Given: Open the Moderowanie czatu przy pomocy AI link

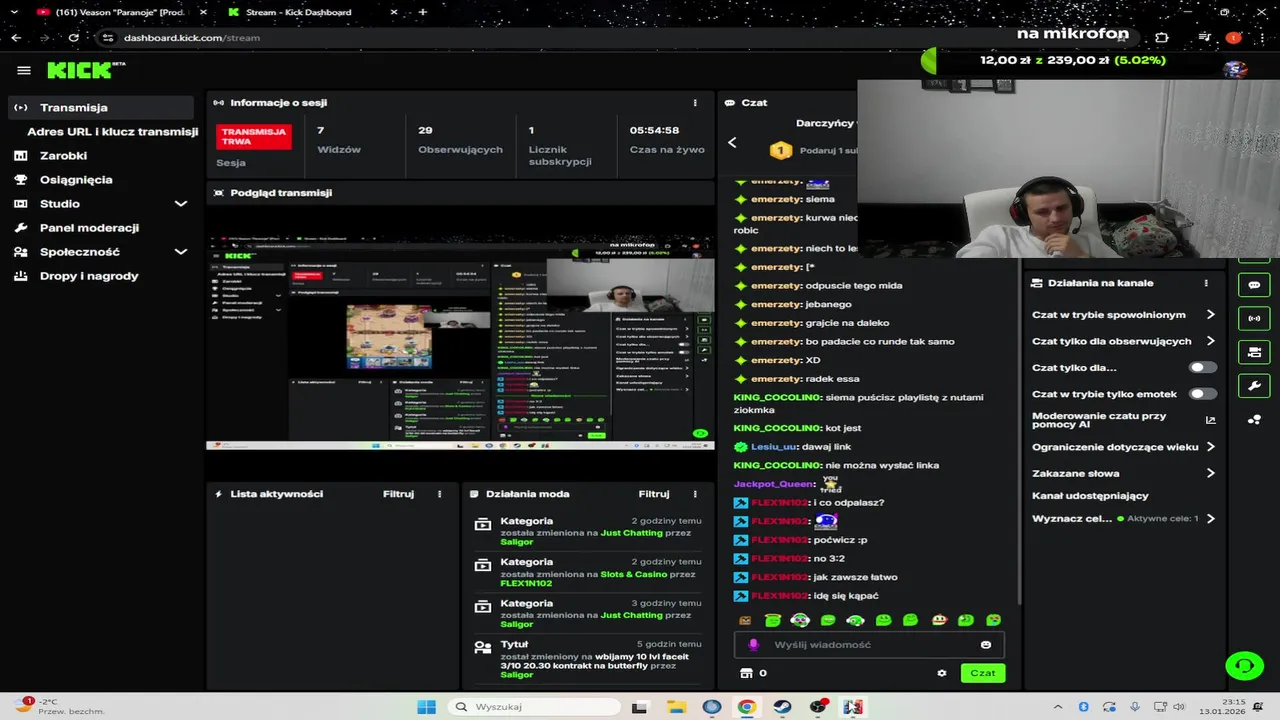Looking at the screenshot, I should click(1123, 420).
